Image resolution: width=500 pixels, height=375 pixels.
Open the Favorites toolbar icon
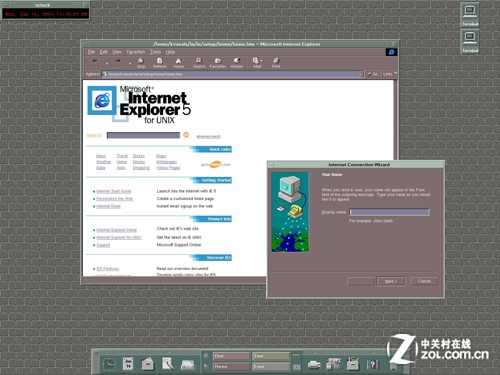click(x=218, y=62)
